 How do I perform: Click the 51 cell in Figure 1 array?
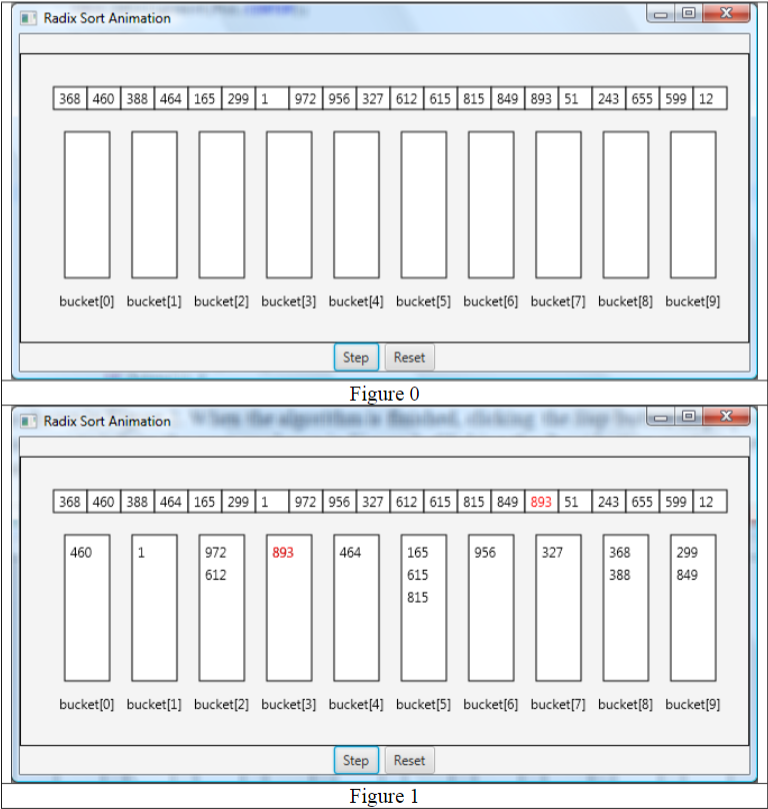click(575, 501)
